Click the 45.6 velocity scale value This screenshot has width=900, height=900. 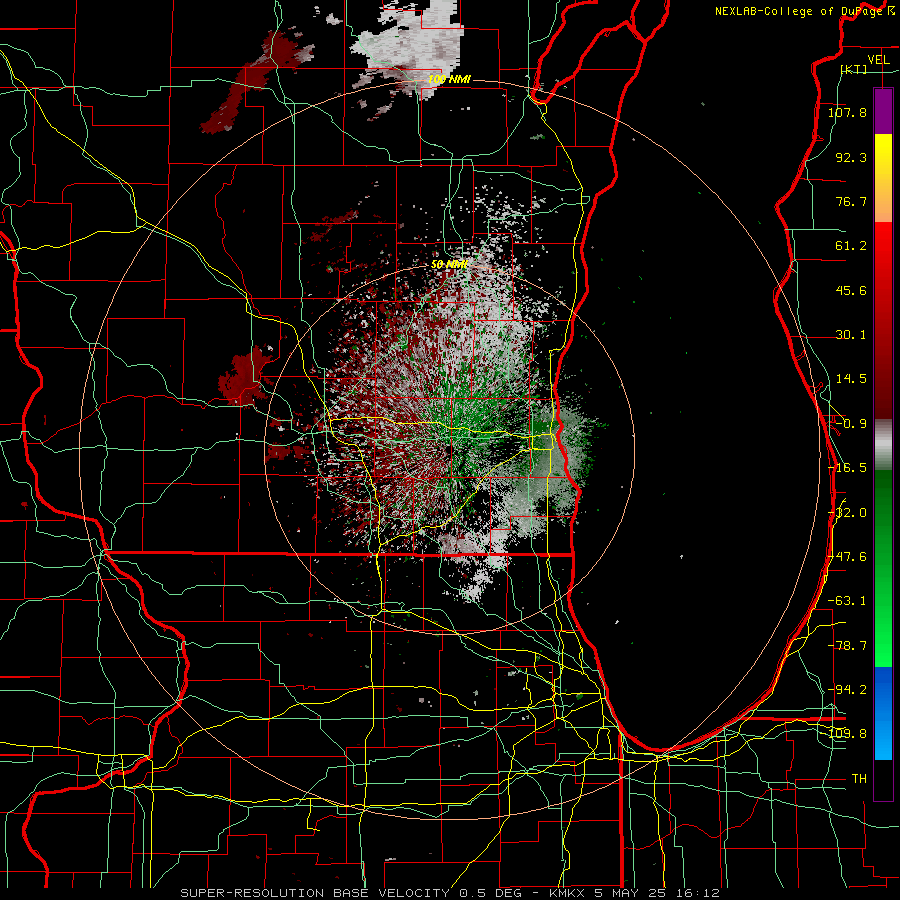point(851,290)
